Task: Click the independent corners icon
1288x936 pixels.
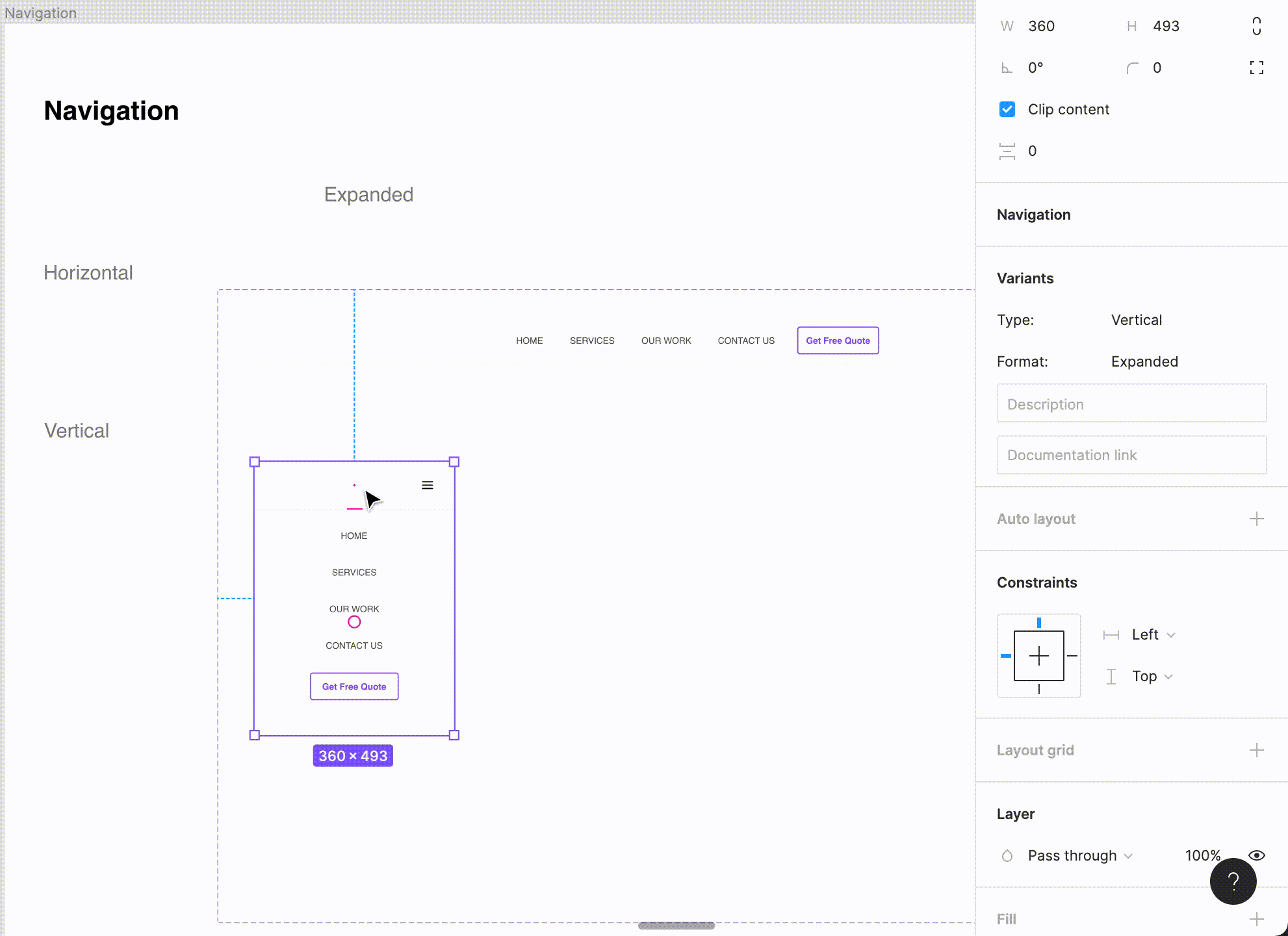Action: 1256,68
